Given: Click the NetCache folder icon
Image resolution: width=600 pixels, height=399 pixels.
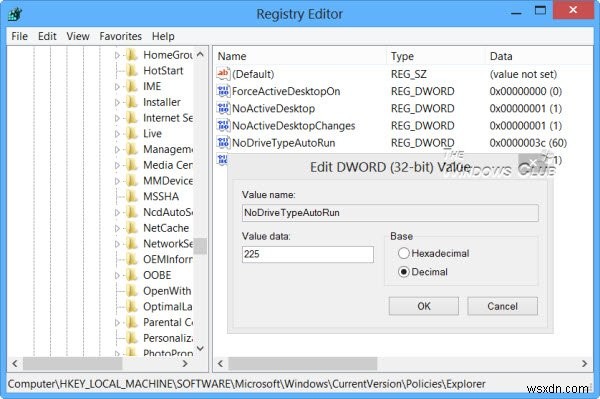Looking at the screenshot, I should click(x=132, y=228).
